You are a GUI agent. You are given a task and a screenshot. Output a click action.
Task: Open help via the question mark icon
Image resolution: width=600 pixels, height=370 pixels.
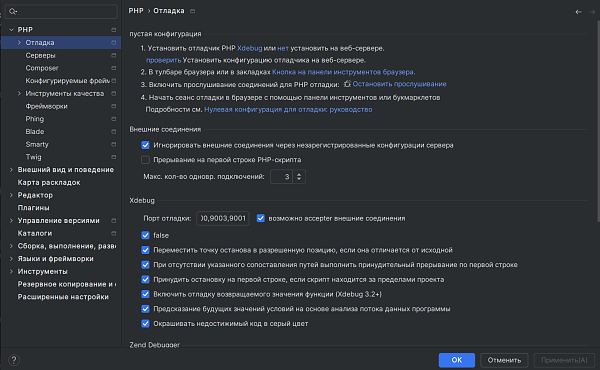tap(14, 360)
